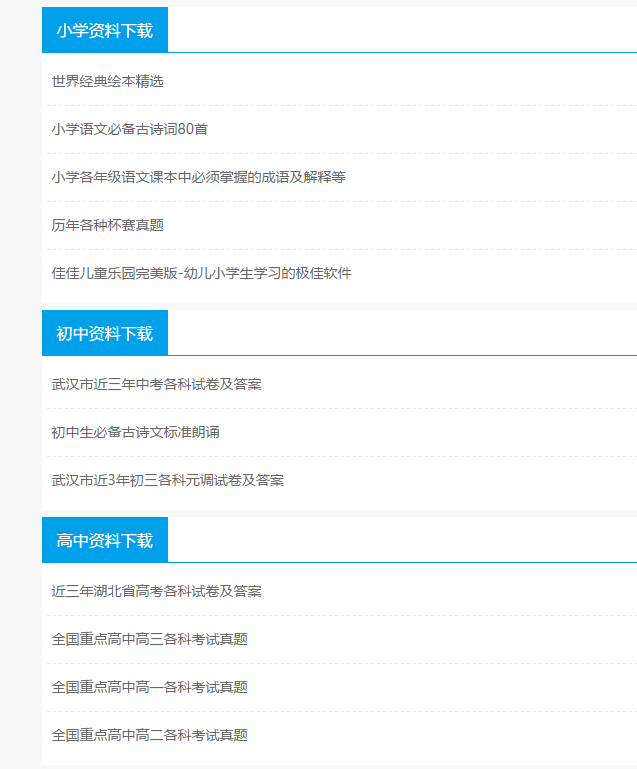Go to the world classic picture books entry
The width and height of the screenshot is (637, 769).
108,81
